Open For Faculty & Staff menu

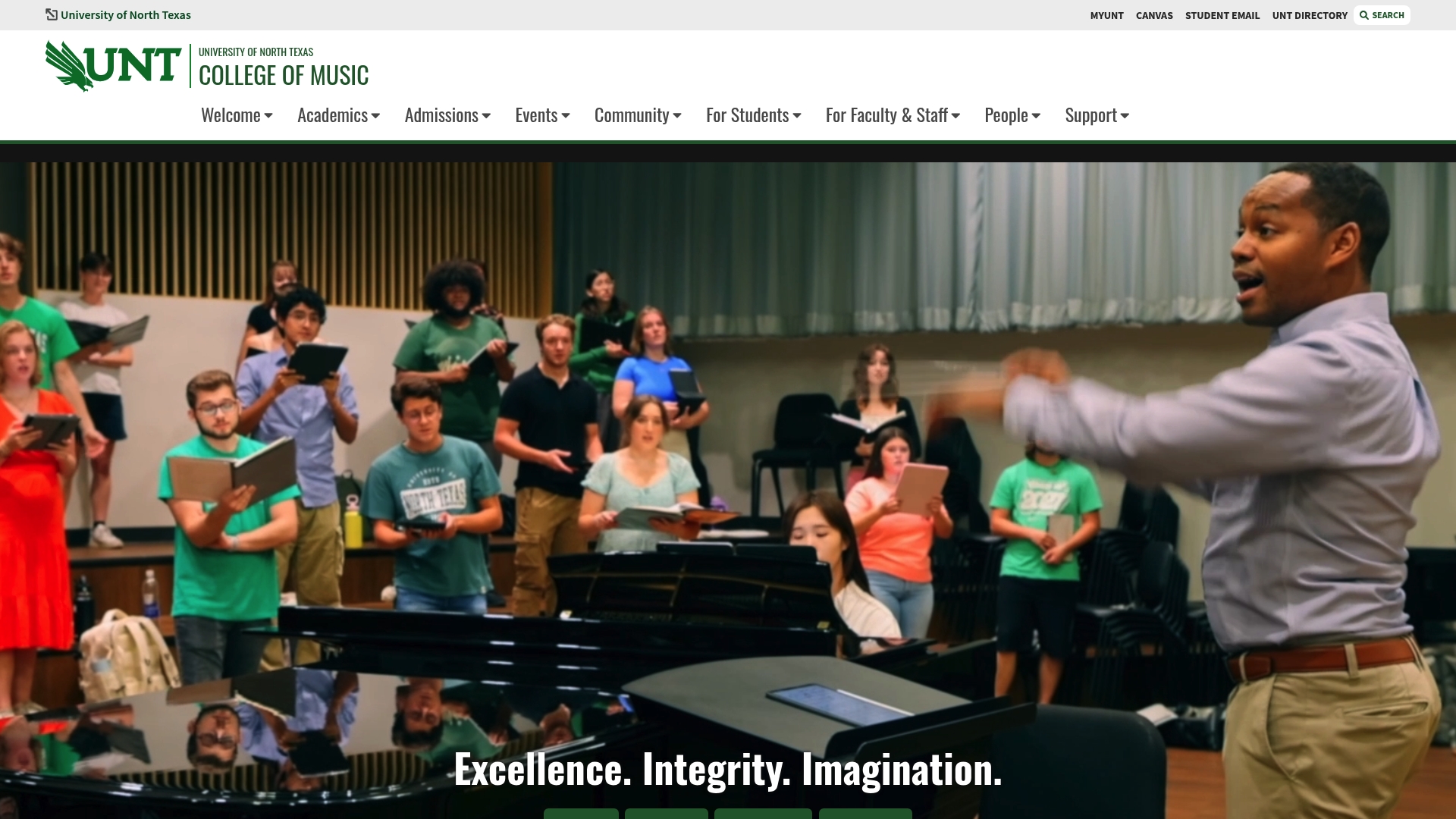coord(893,115)
